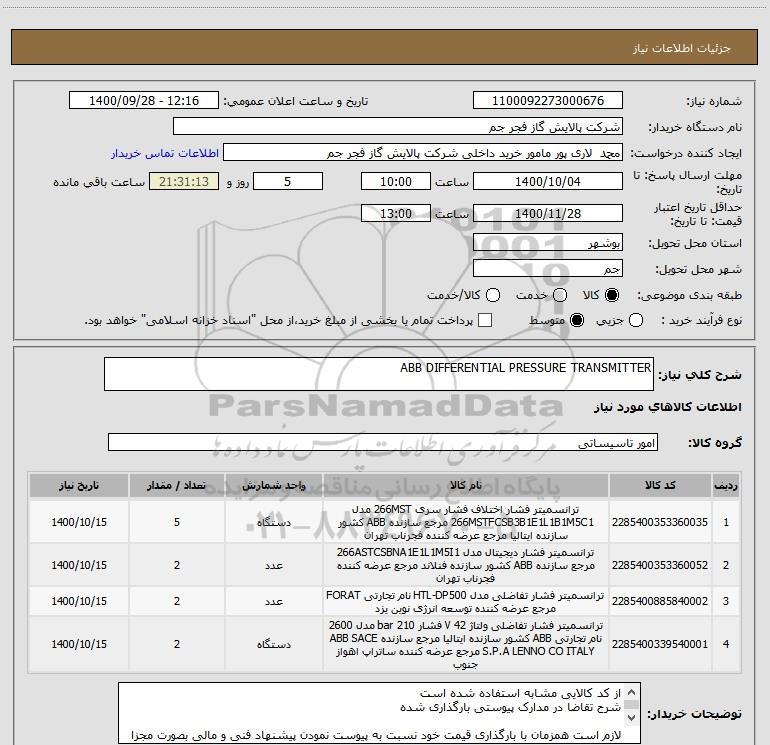The height and width of the screenshot is (745, 770).
Task: Choose the متوسط purchase type radio
Action: [x=577, y=321]
